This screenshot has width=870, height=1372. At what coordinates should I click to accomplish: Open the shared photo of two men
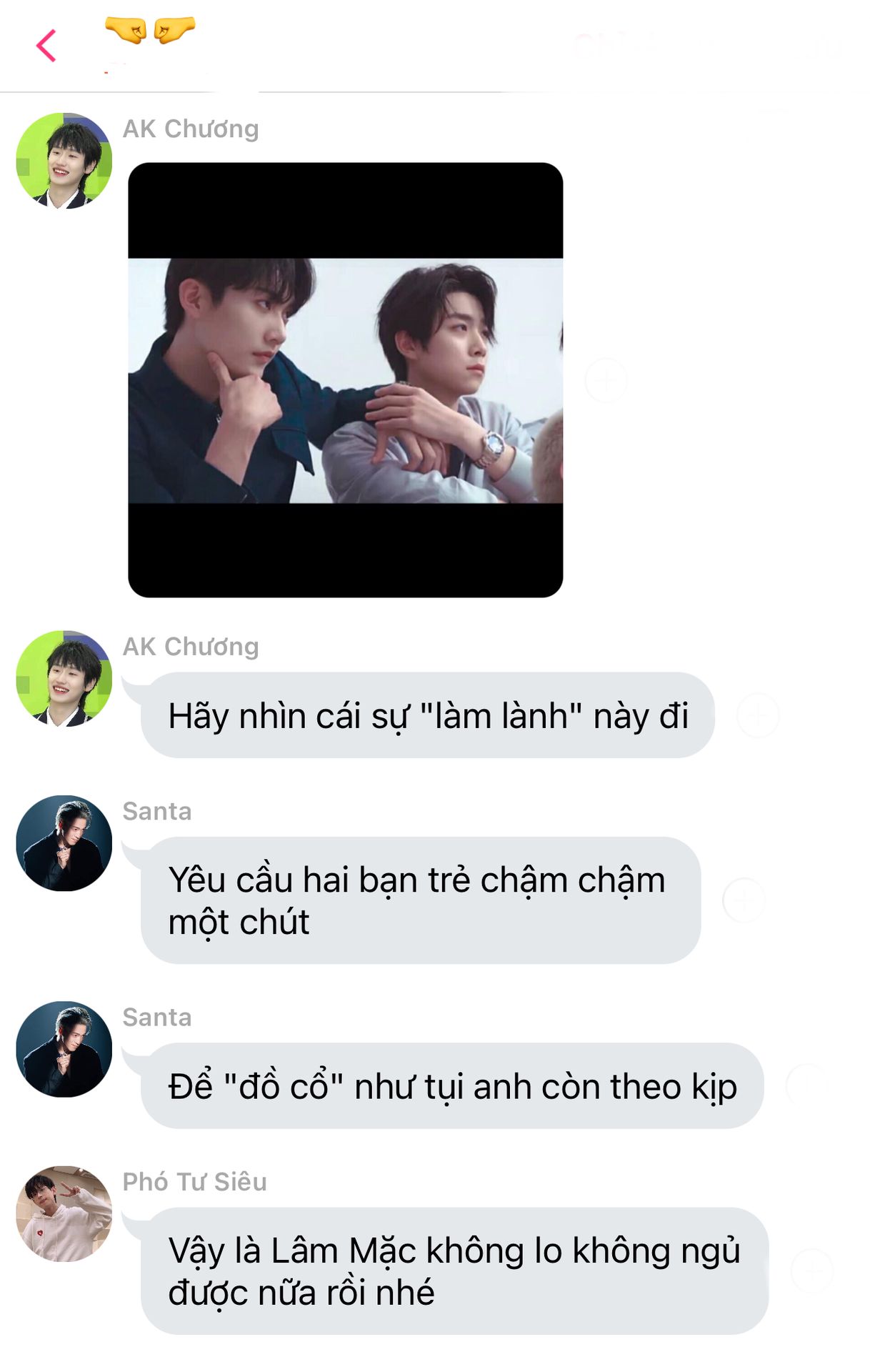346,380
